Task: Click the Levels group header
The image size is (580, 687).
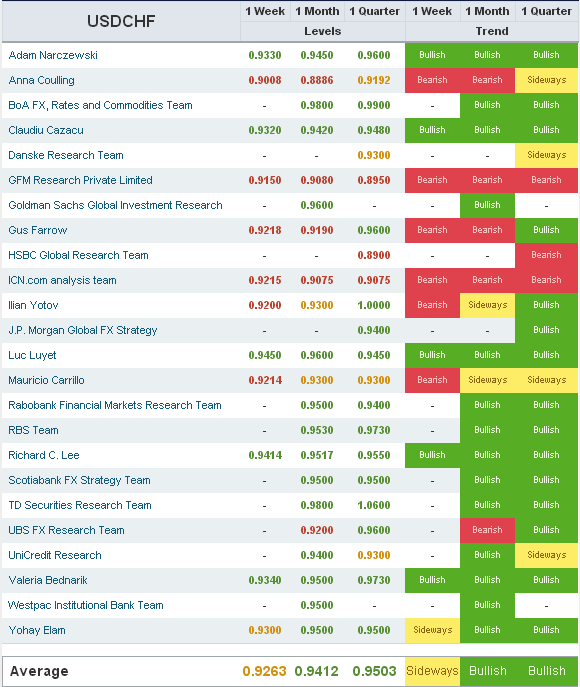Action: click(x=323, y=31)
